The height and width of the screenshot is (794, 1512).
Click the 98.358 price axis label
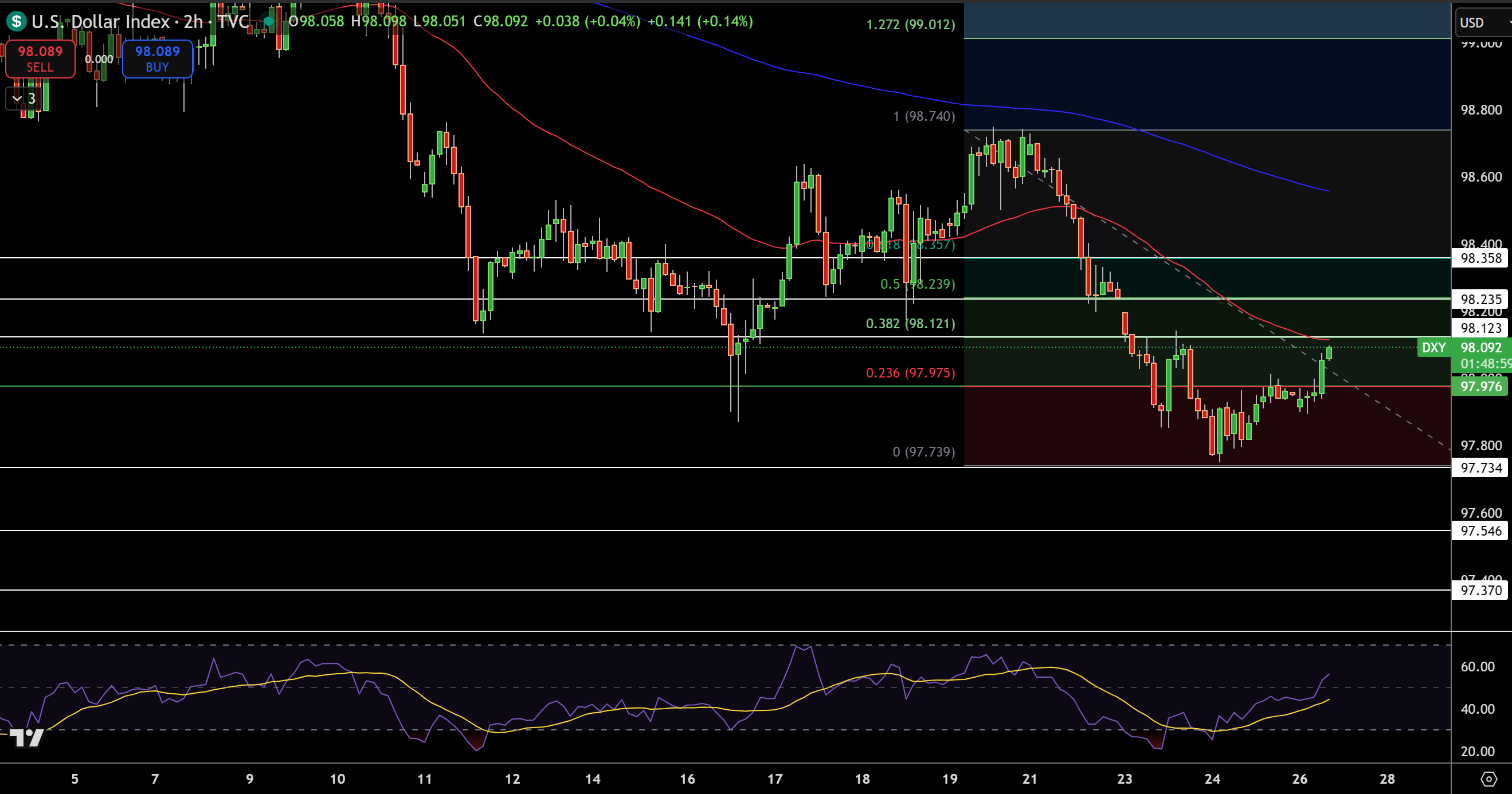pyautogui.click(x=1481, y=258)
